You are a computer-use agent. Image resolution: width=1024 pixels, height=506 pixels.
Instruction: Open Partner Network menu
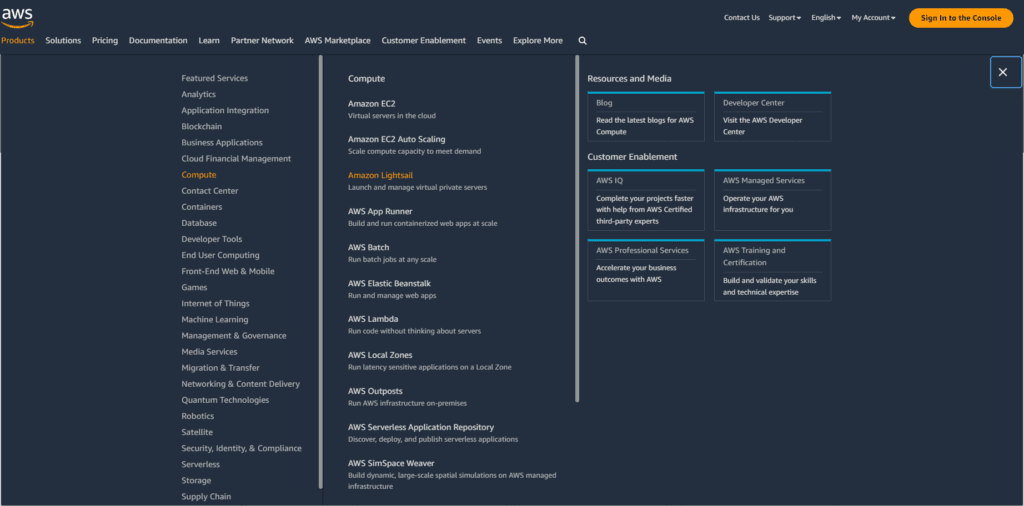tap(262, 40)
